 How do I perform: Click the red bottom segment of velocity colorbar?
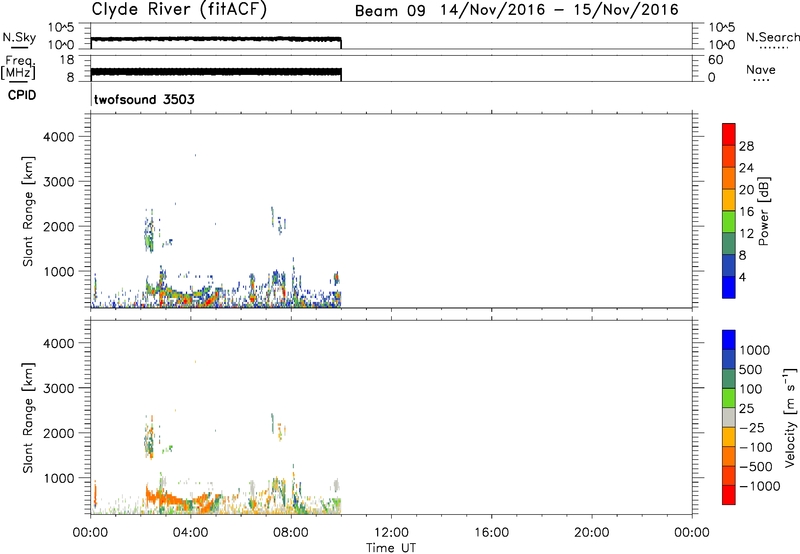click(729, 495)
